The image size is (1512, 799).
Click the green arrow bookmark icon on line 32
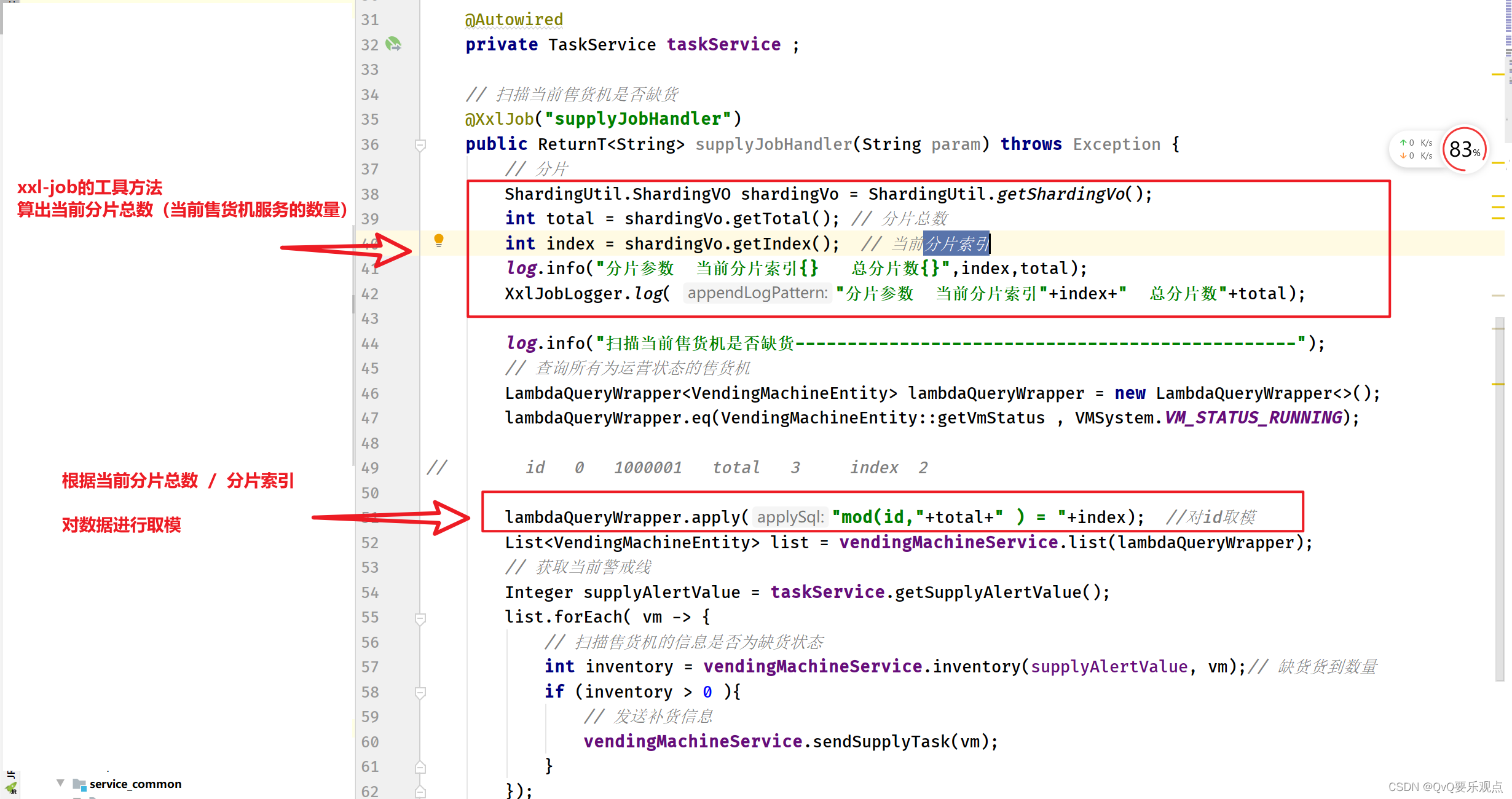(x=394, y=44)
